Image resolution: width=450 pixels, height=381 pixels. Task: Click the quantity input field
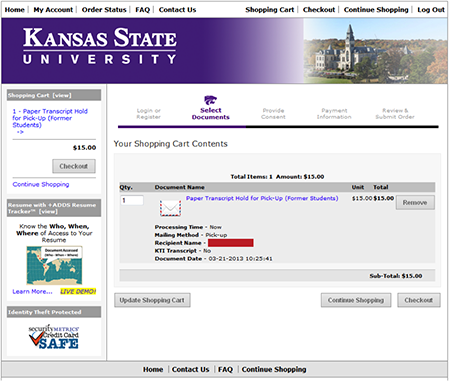click(x=132, y=200)
